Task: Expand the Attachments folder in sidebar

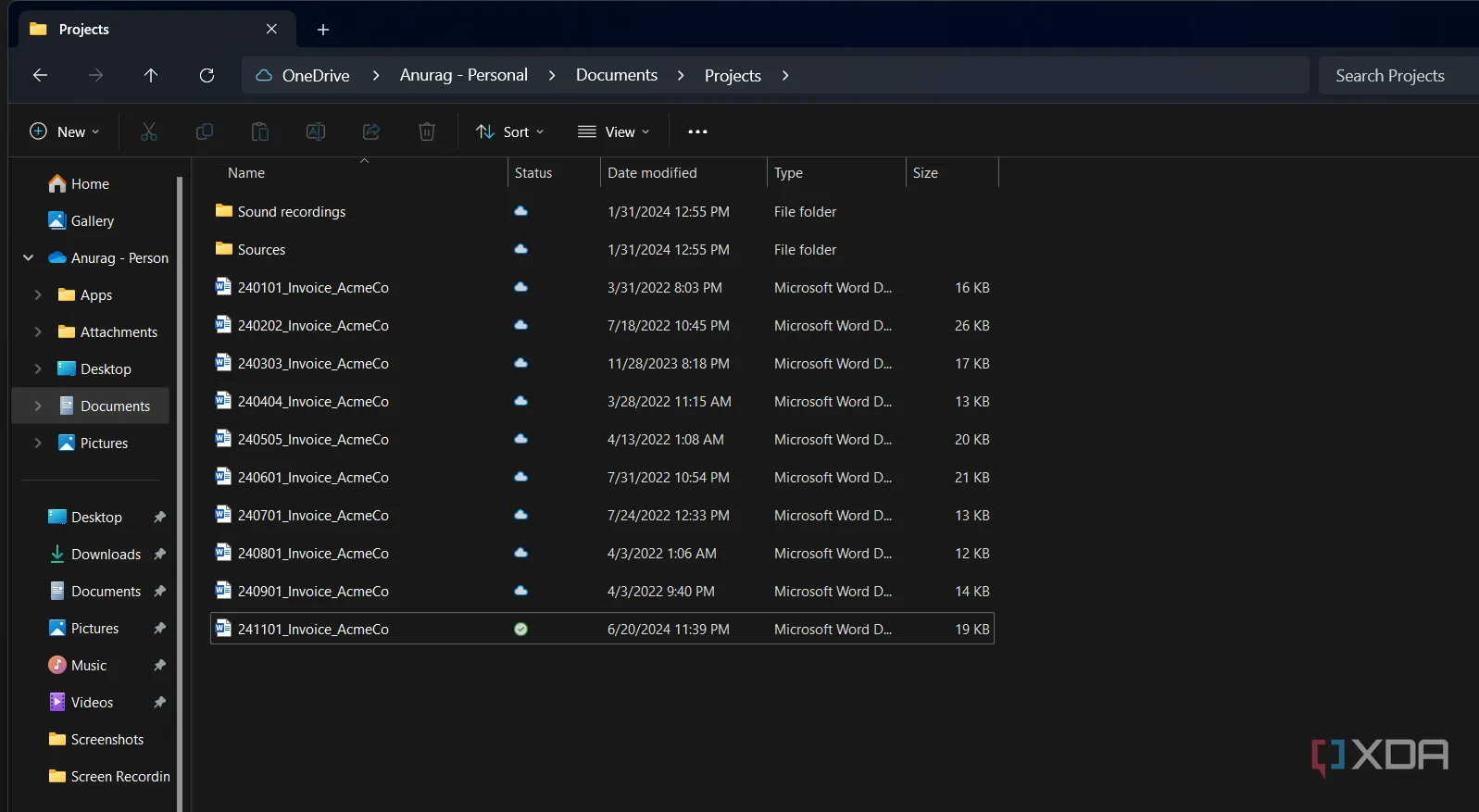Action: click(38, 331)
